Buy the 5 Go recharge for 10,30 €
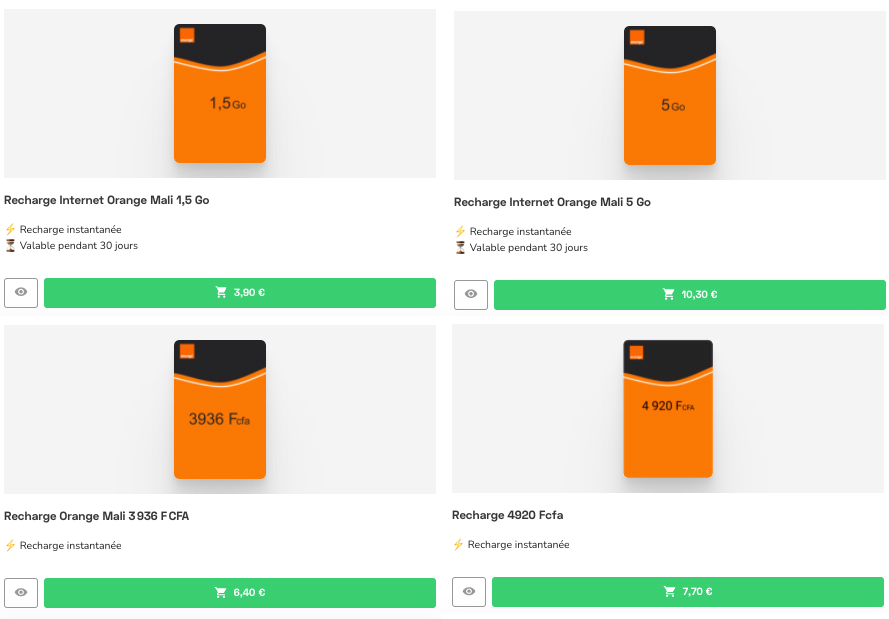This screenshot has height=619, width=889. tap(689, 294)
